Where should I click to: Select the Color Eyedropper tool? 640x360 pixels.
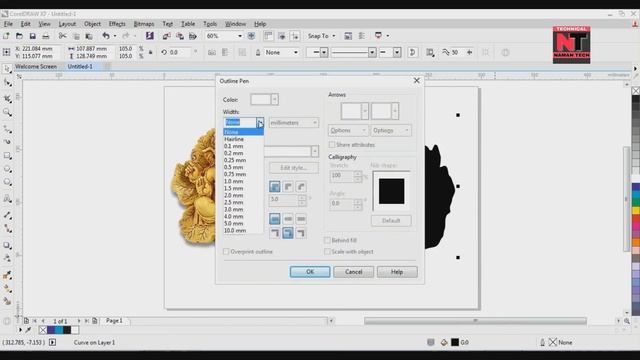pos(7,275)
